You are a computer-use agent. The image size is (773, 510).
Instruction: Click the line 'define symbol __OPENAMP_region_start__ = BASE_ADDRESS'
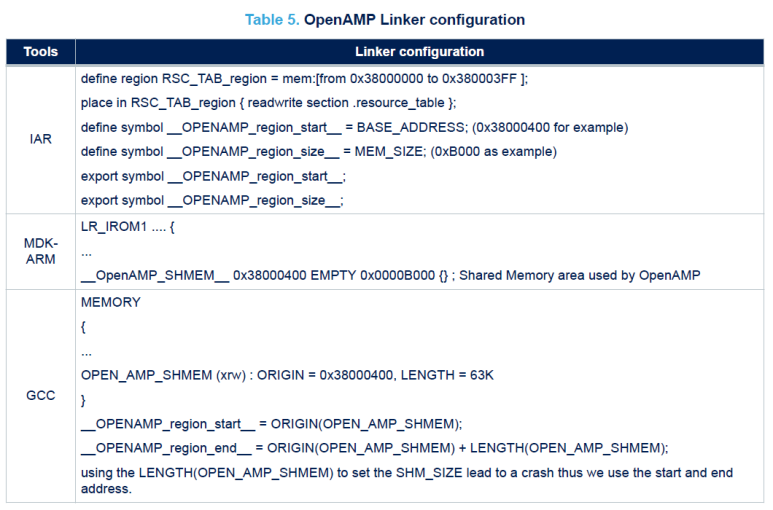[x=354, y=128]
